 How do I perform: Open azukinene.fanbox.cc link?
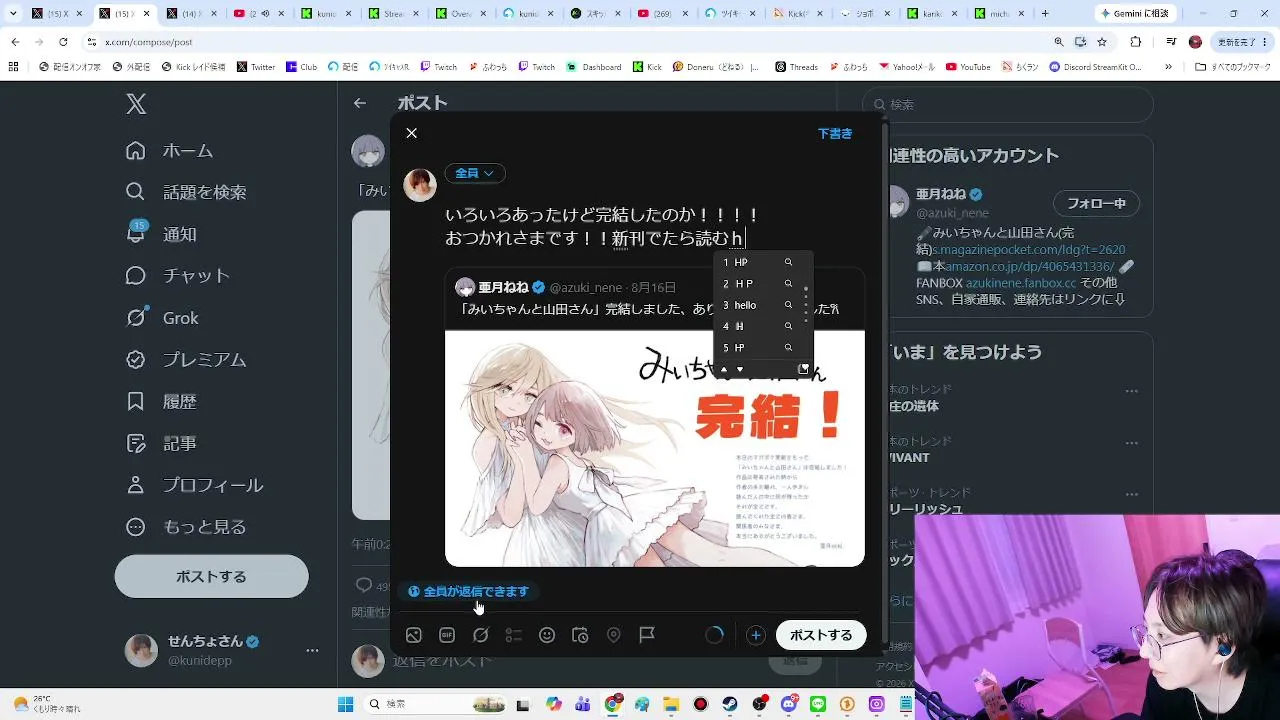click(1021, 283)
